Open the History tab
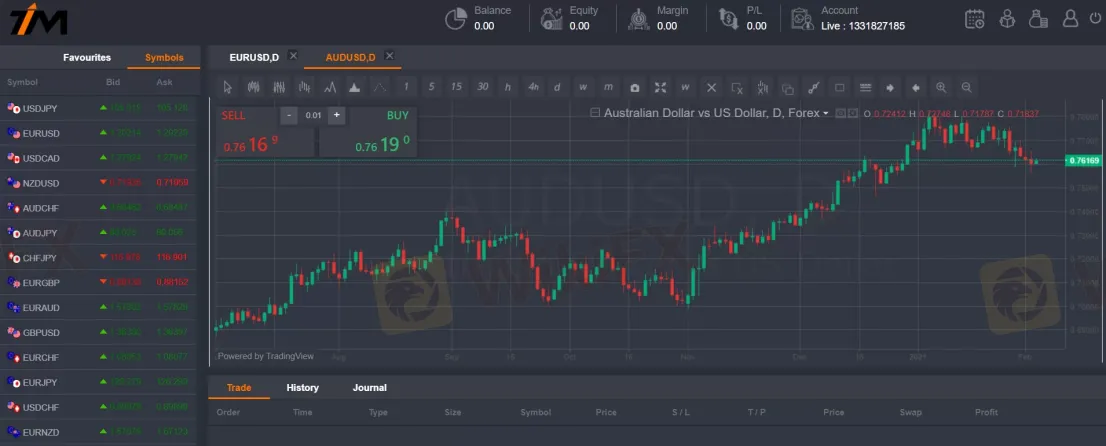Screen dimensions: 1106x446 pyautogui.click(x=303, y=387)
